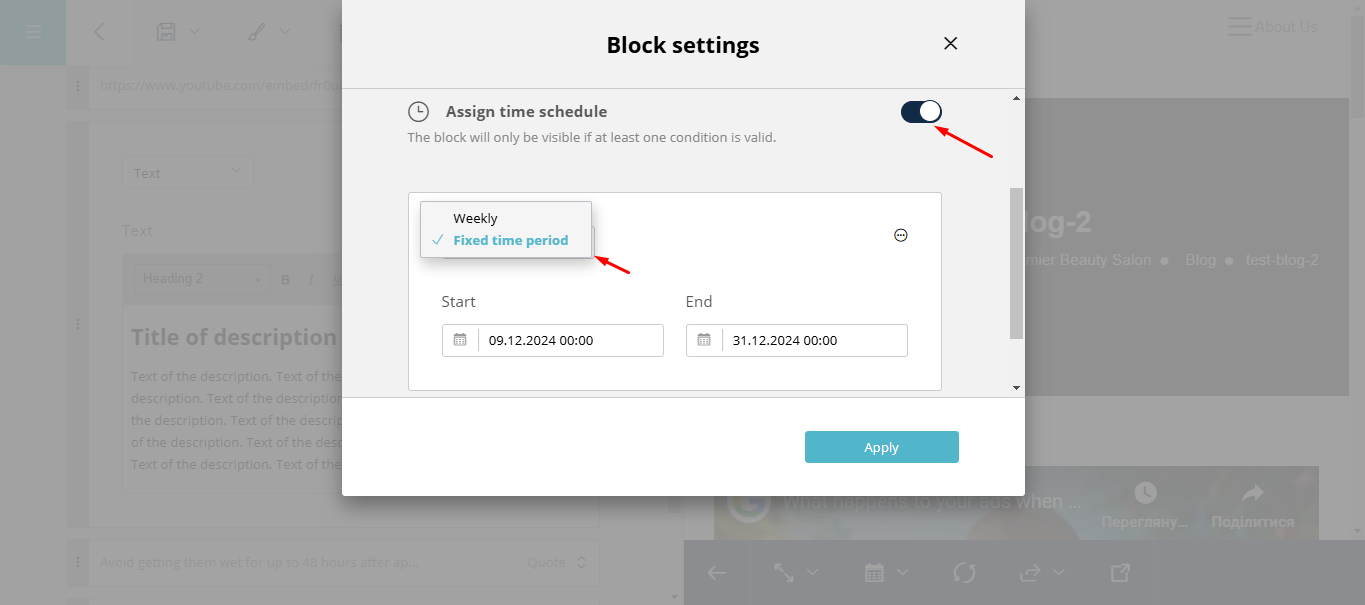
Task: Click the Start date field 09.12.2024
Action: (570, 340)
